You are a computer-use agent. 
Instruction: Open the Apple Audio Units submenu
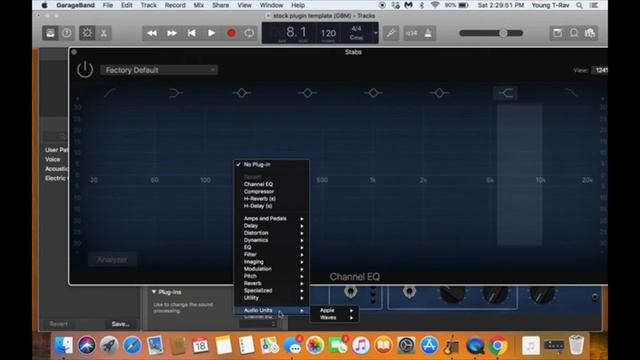335,310
